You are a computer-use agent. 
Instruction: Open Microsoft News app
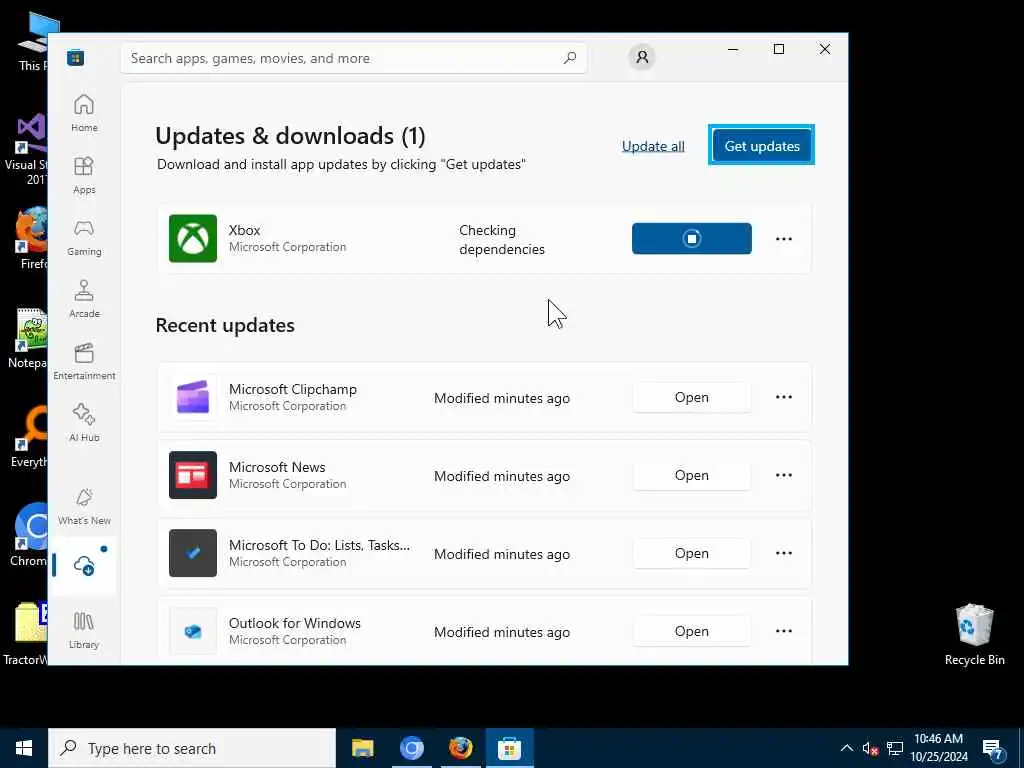click(x=692, y=475)
